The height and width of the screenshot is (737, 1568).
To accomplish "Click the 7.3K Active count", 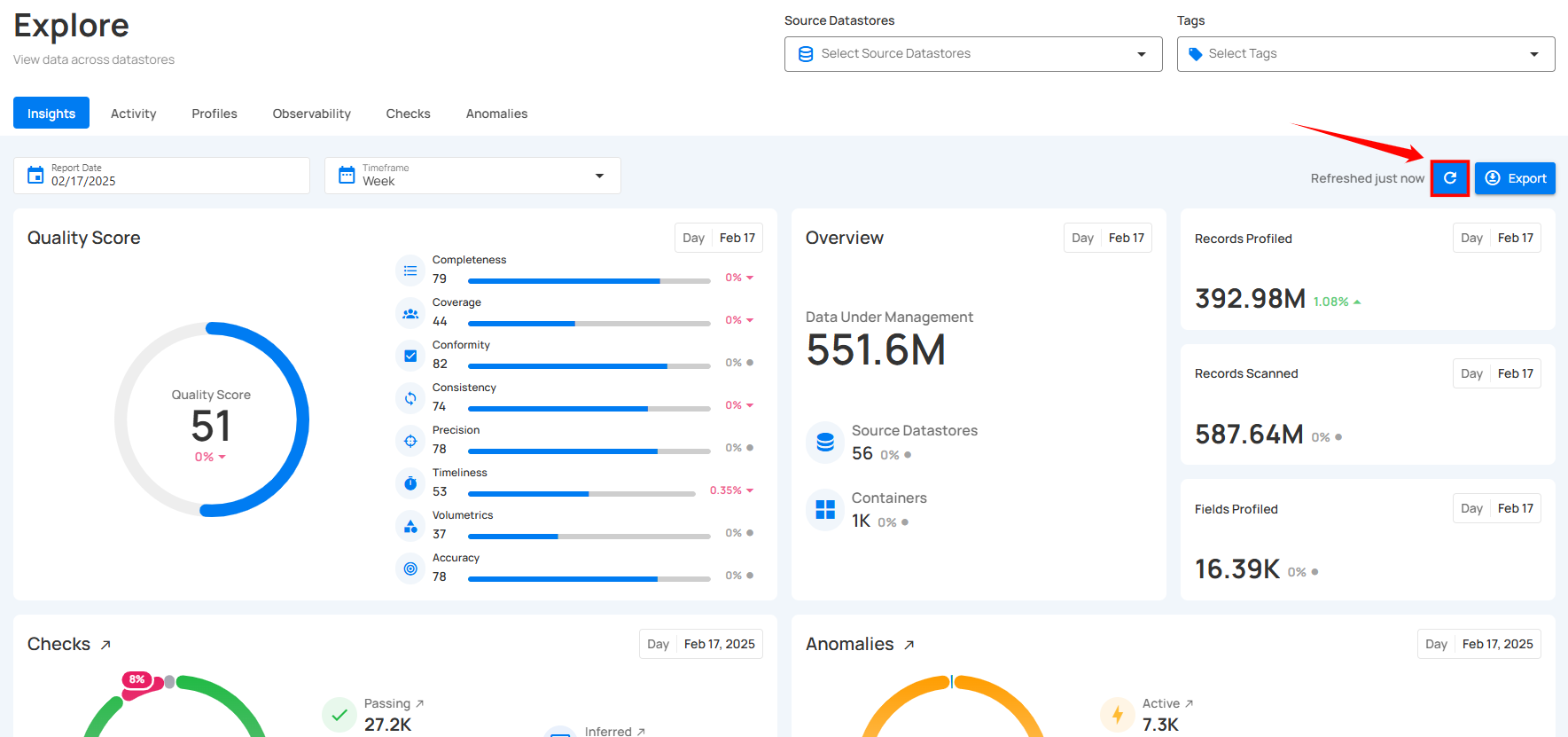I will click(x=1160, y=725).
